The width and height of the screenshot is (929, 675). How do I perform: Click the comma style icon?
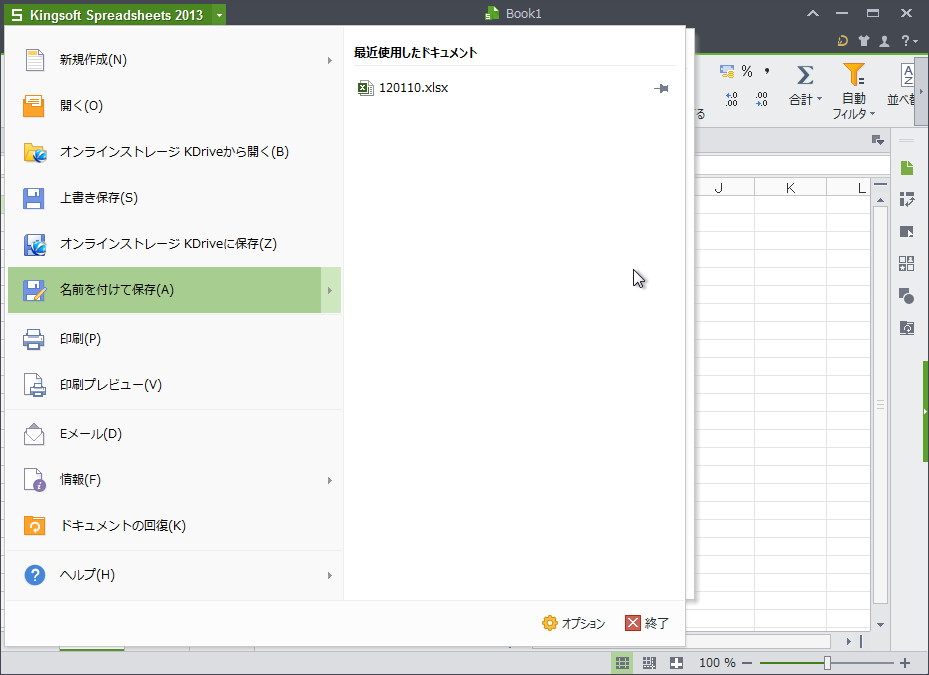pyautogui.click(x=766, y=70)
